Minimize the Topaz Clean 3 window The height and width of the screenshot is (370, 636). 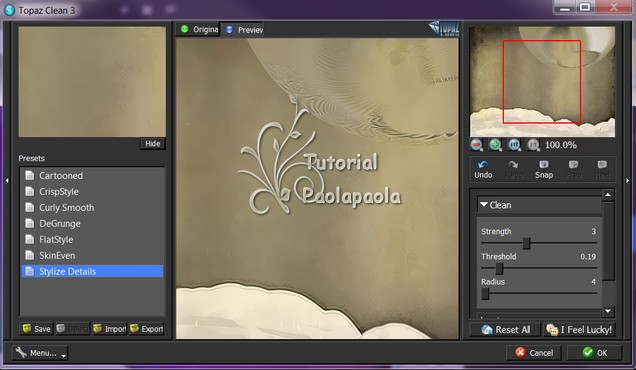click(565, 7)
